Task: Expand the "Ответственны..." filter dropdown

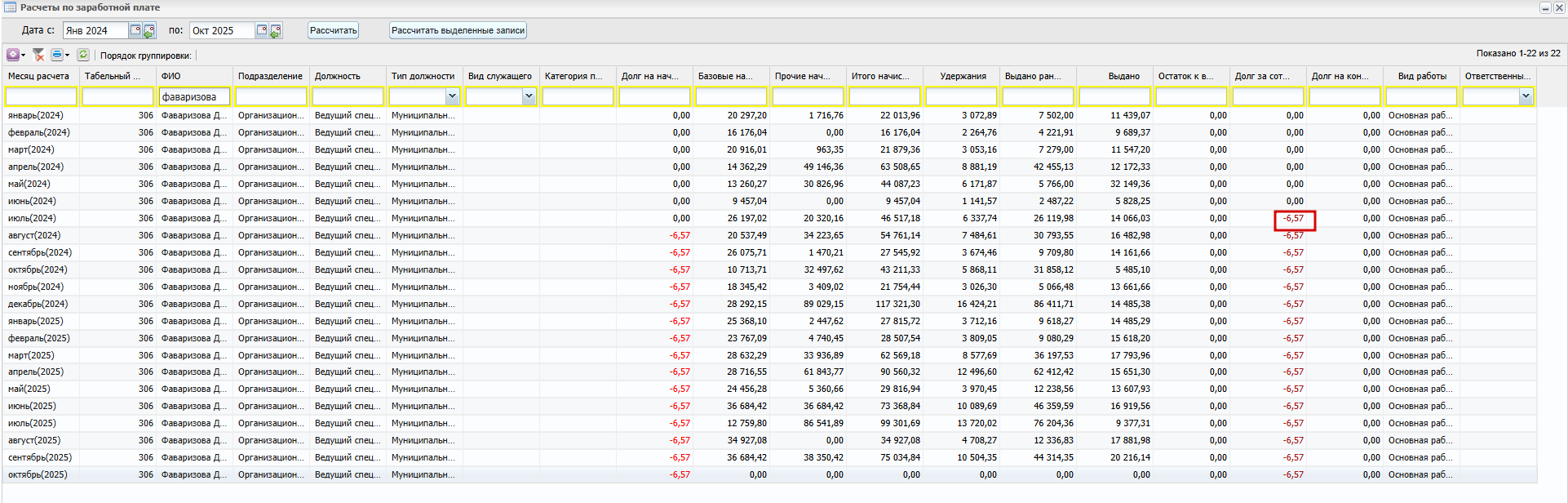Action: point(1526,96)
